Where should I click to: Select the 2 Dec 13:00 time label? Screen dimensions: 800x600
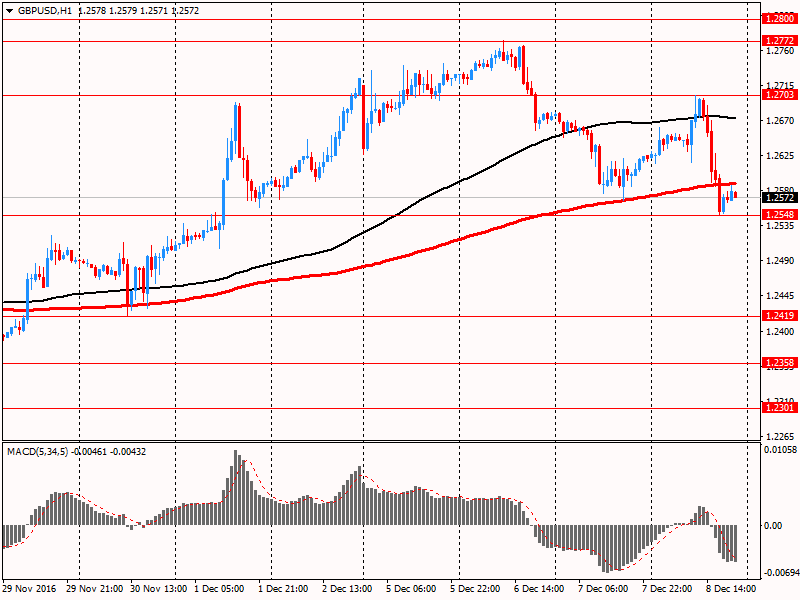(x=347, y=589)
